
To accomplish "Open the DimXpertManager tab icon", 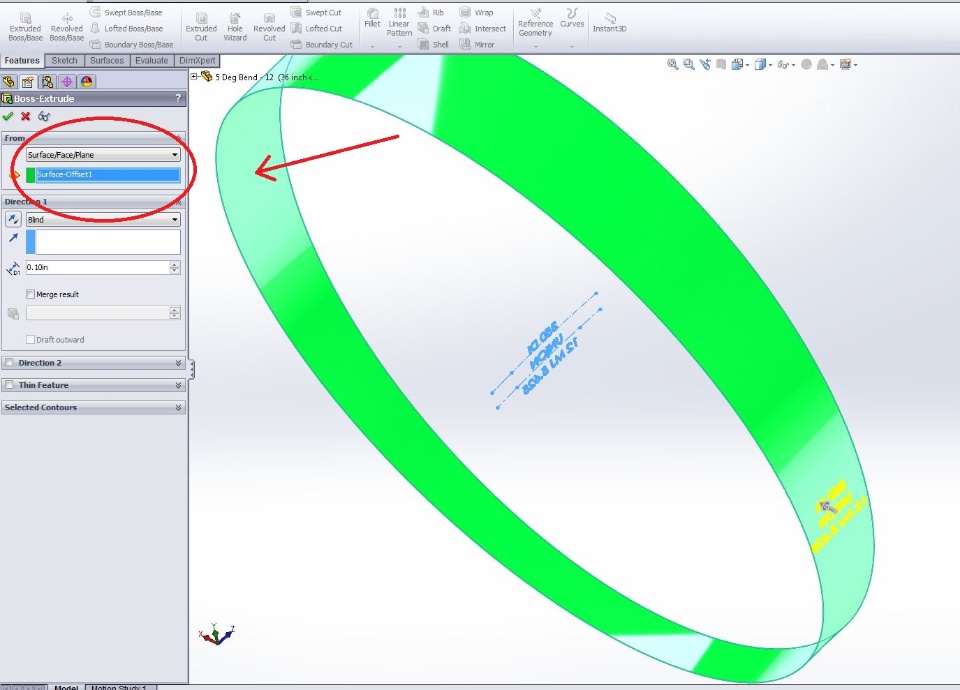I will click(67, 81).
